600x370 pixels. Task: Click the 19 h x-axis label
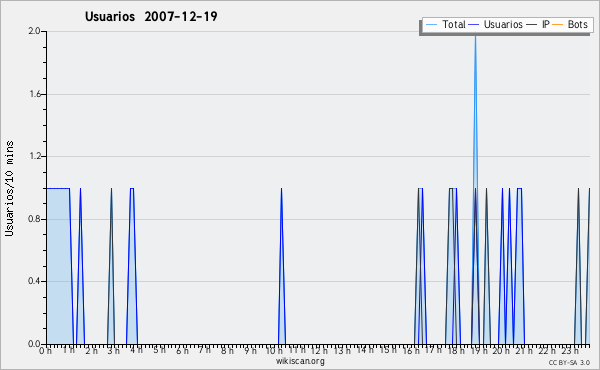point(479,350)
